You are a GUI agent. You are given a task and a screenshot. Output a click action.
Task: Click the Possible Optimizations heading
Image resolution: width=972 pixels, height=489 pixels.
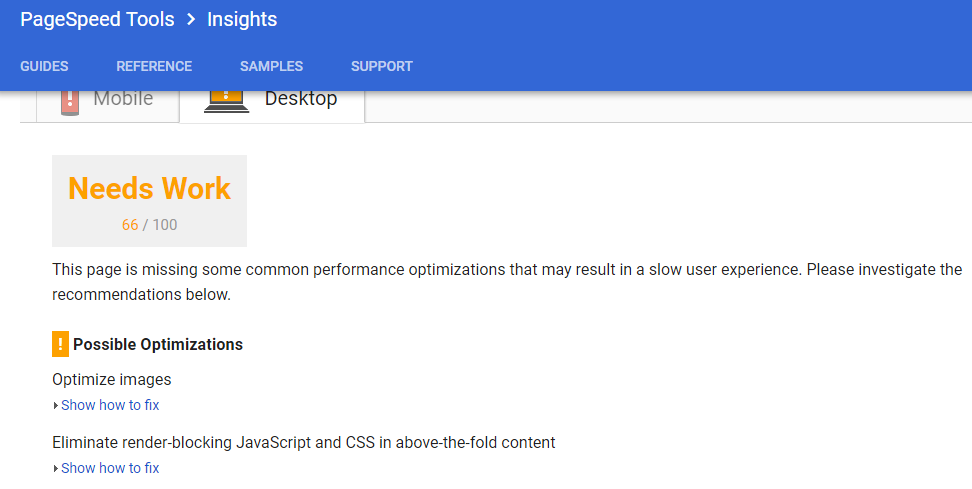click(x=158, y=345)
